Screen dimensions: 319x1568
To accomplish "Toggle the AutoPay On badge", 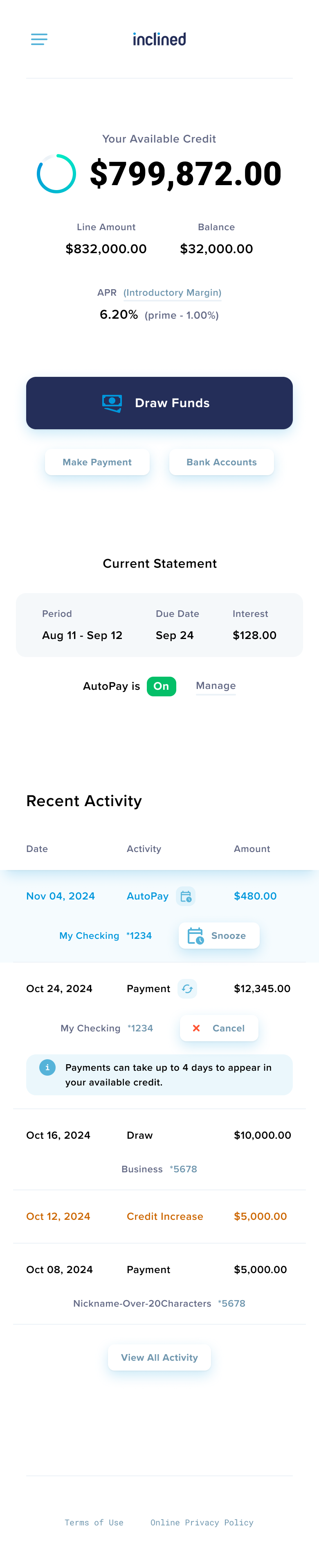I will click(x=161, y=687).
